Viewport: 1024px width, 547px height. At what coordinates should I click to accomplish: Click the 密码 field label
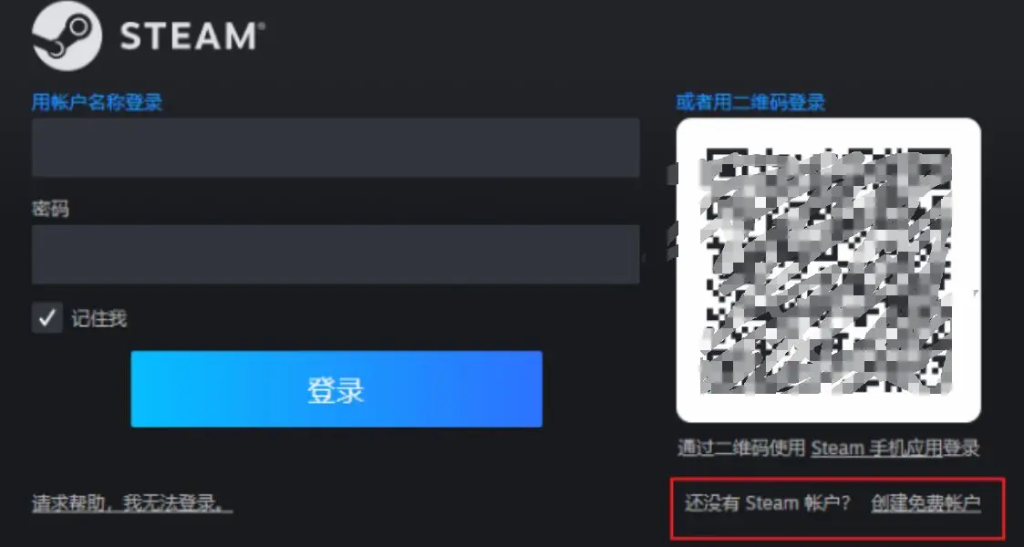50,209
